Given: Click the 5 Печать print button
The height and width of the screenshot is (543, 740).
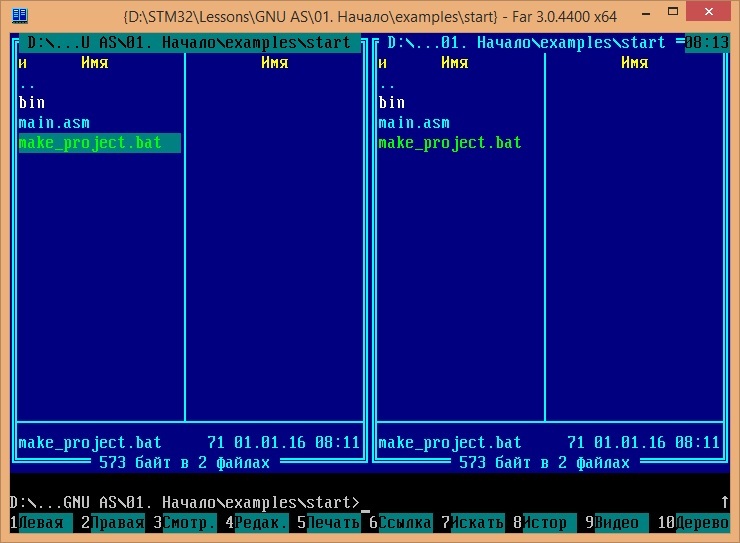Looking at the screenshot, I should (x=328, y=523).
